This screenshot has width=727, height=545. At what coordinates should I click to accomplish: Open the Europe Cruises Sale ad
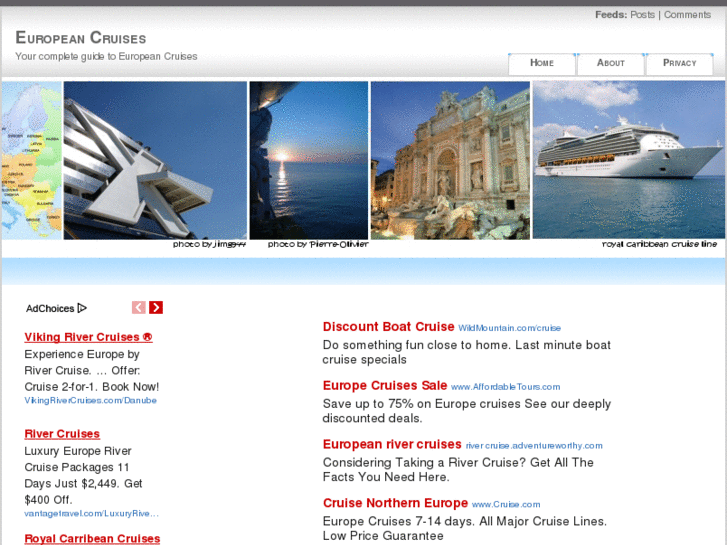385,385
